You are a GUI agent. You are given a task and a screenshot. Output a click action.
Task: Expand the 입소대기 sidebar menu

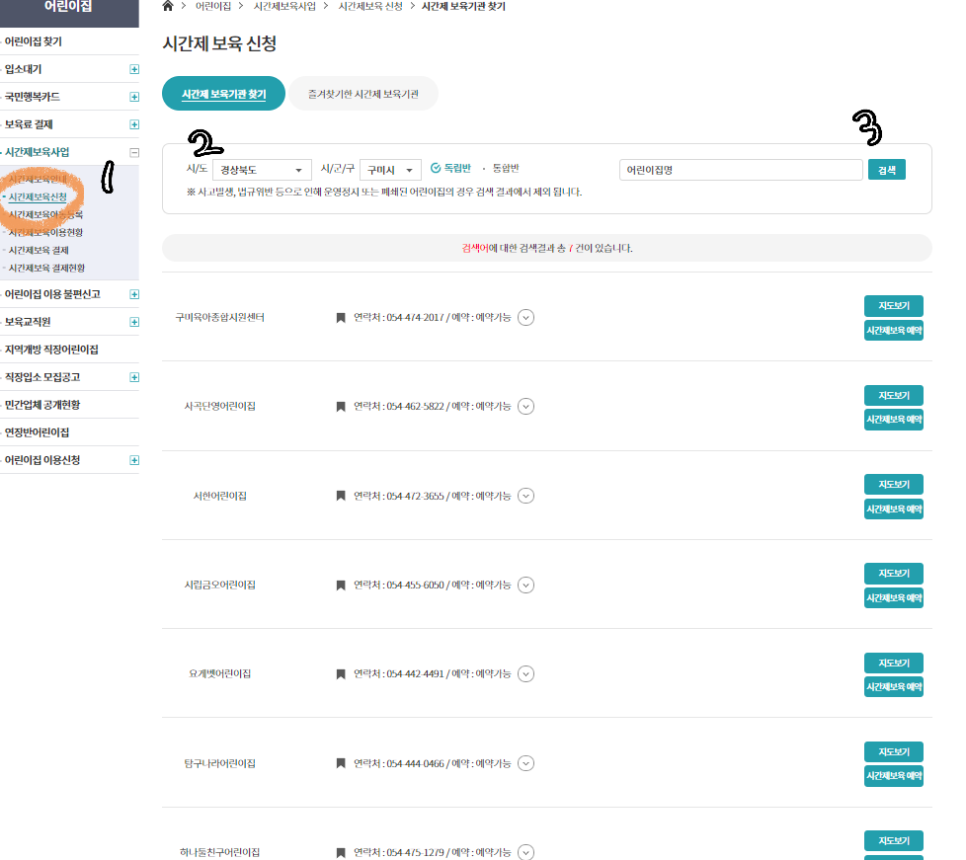click(x=134, y=69)
